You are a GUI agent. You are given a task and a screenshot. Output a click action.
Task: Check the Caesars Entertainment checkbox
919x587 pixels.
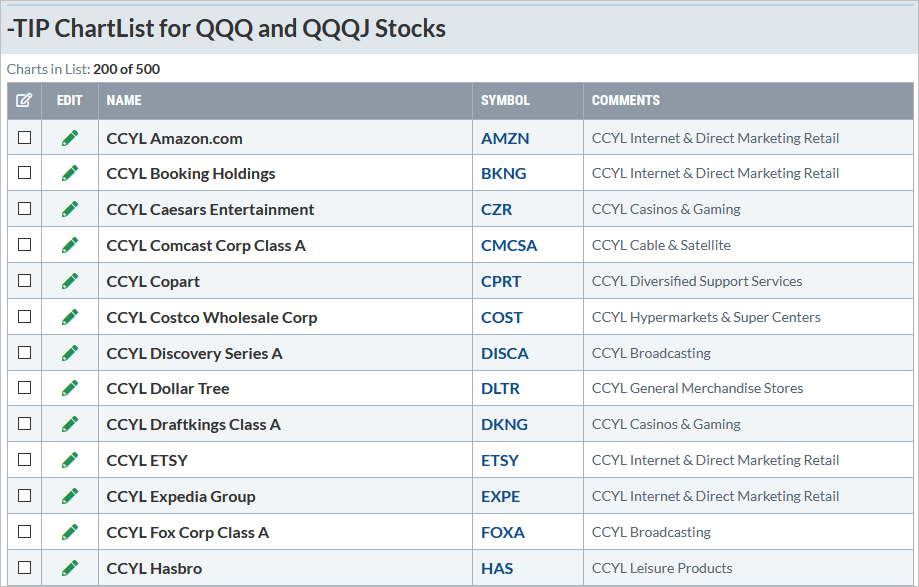click(x=25, y=209)
